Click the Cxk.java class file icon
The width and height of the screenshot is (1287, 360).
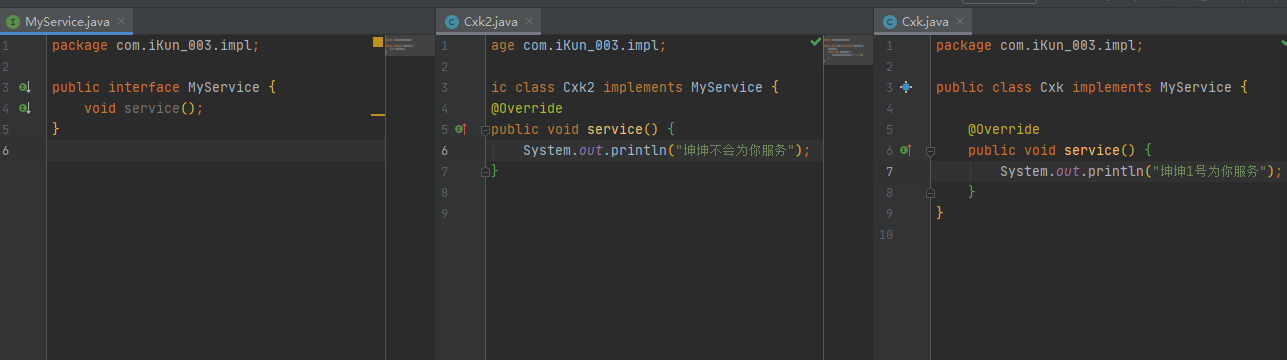pos(890,21)
